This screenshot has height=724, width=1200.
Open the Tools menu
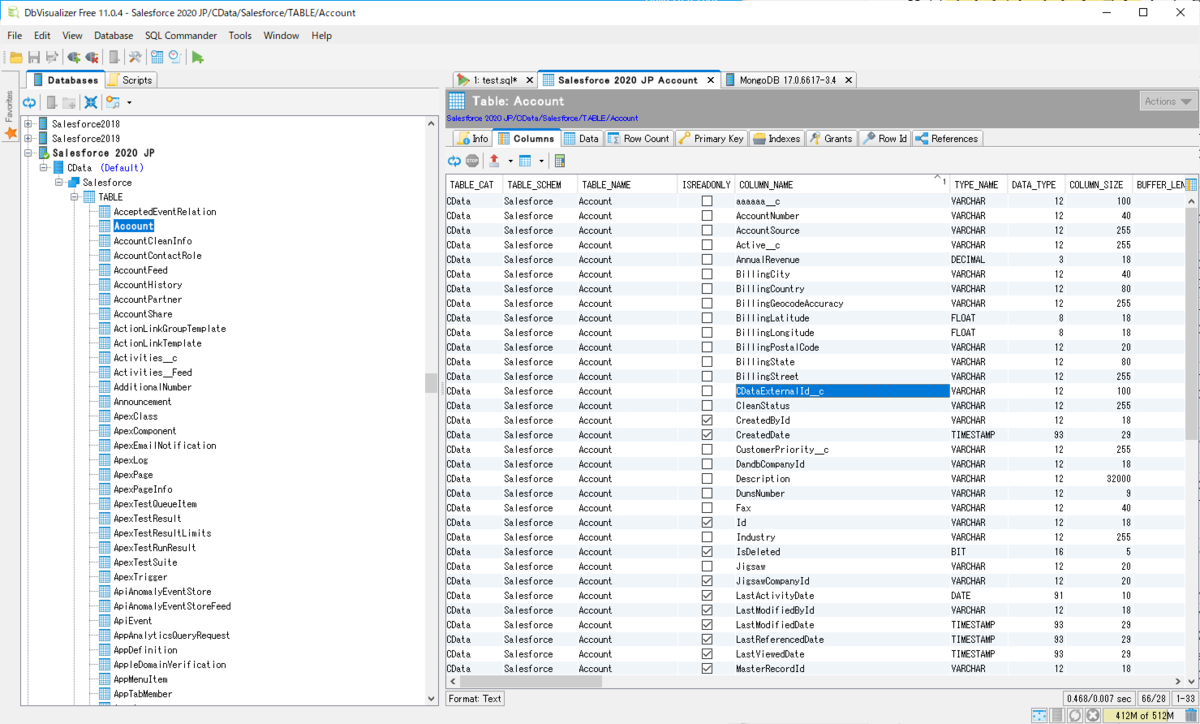coord(240,36)
